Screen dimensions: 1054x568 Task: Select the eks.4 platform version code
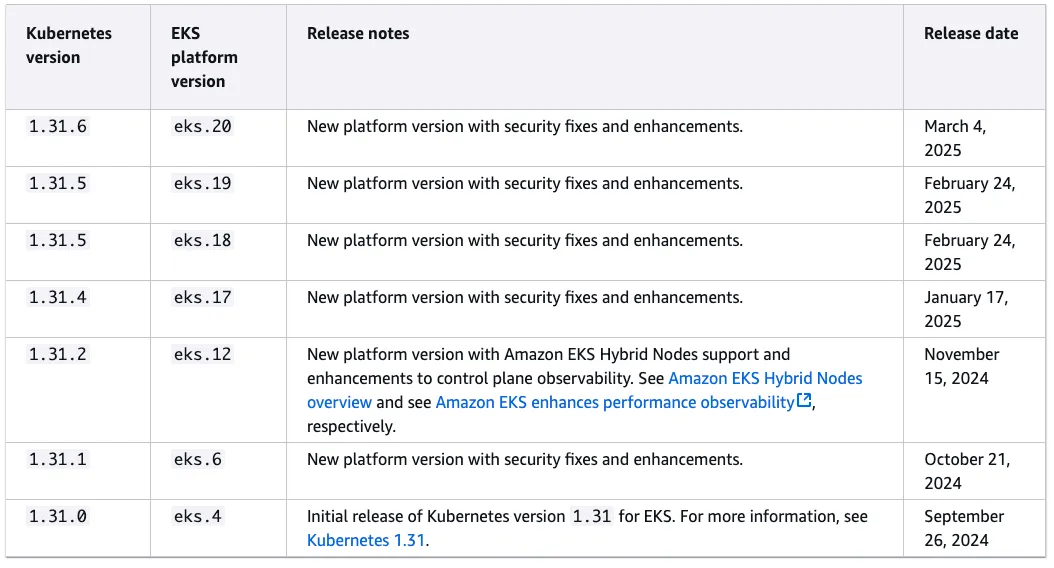[198, 517]
